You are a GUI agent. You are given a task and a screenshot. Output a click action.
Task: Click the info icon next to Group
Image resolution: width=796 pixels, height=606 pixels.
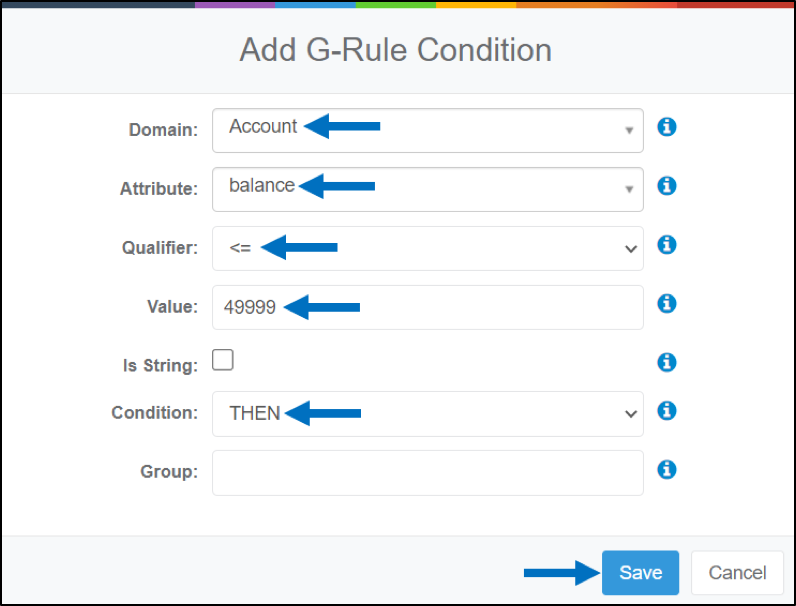pos(667,469)
